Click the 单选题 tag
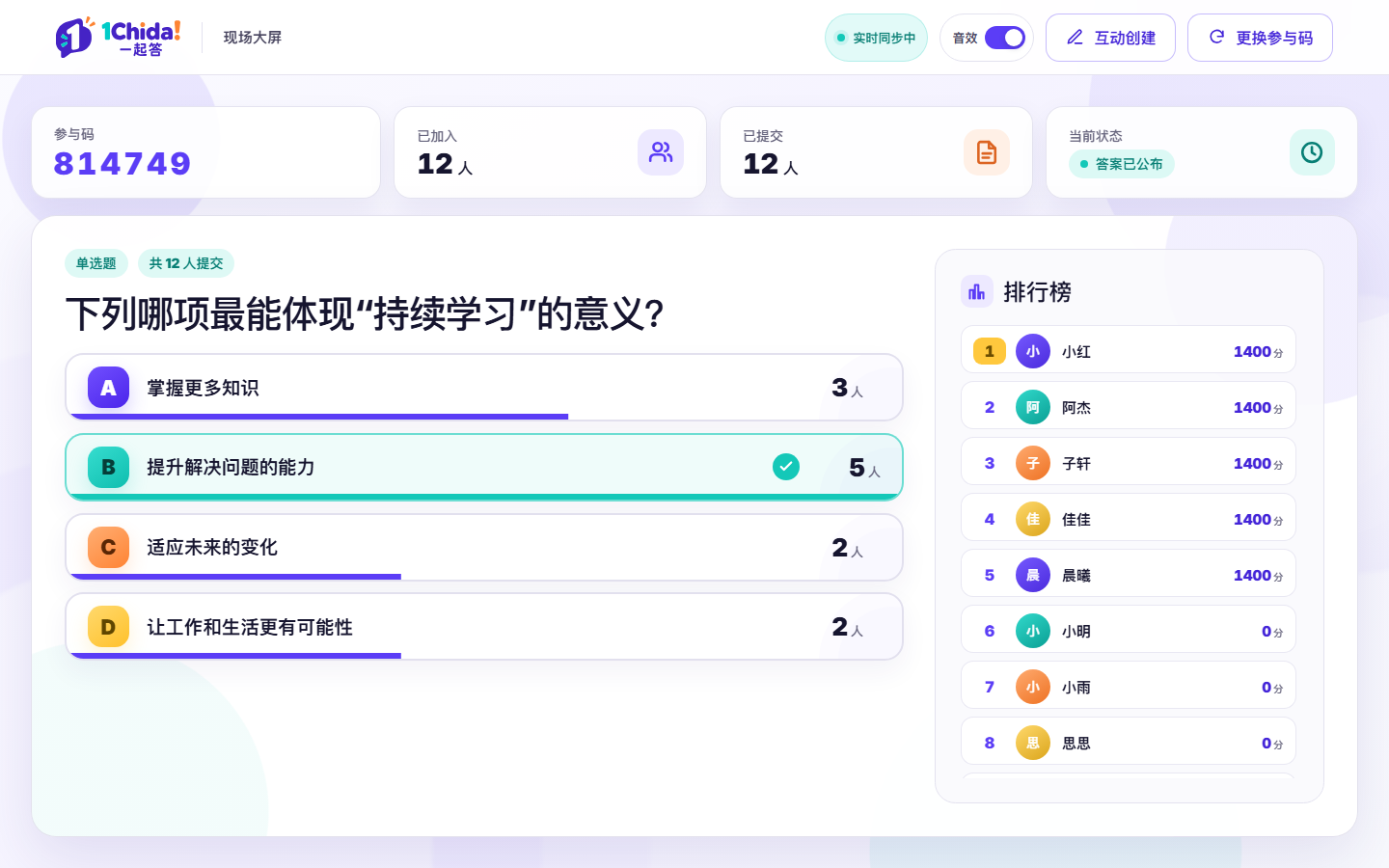This screenshot has width=1389, height=868. point(96,263)
